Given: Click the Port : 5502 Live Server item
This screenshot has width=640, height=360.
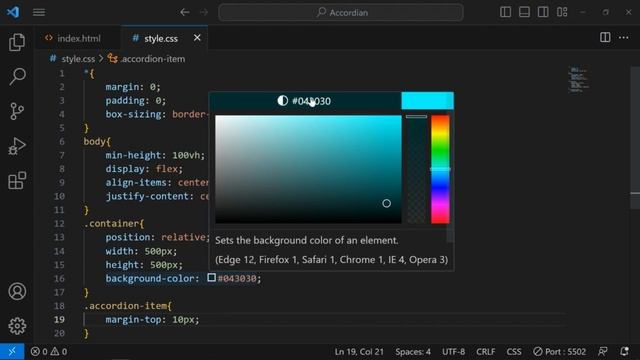Looking at the screenshot, I should click(559, 351).
